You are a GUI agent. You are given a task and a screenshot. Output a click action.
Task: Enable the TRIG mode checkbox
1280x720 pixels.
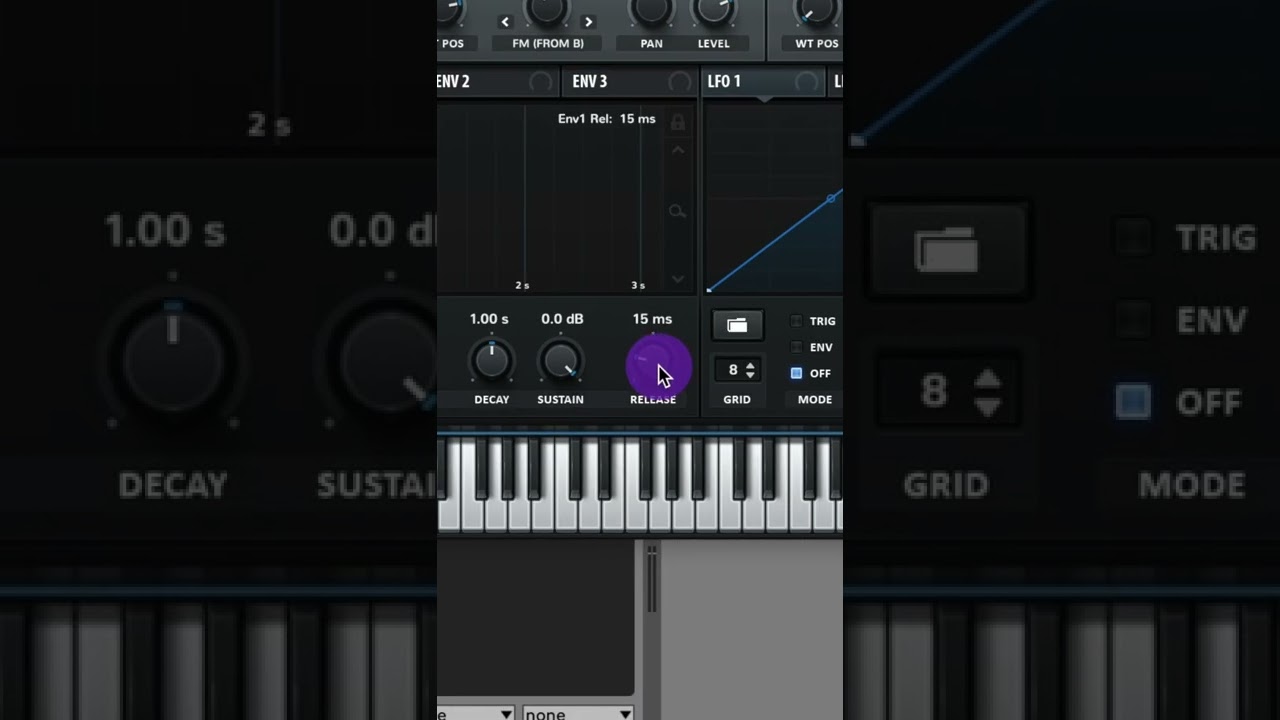pyautogui.click(x=796, y=321)
